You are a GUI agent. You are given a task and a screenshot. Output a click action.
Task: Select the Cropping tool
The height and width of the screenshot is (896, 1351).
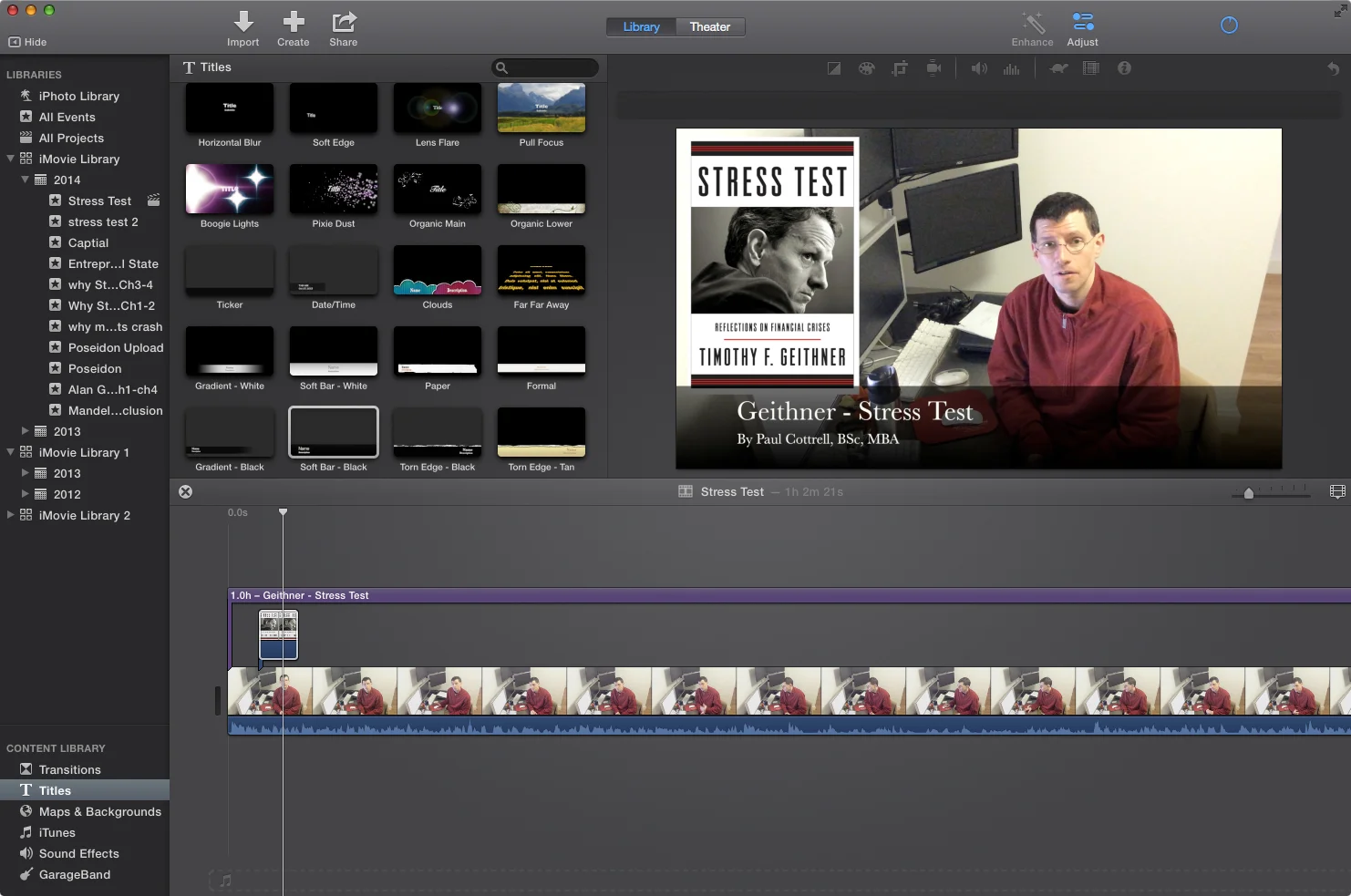(900, 68)
